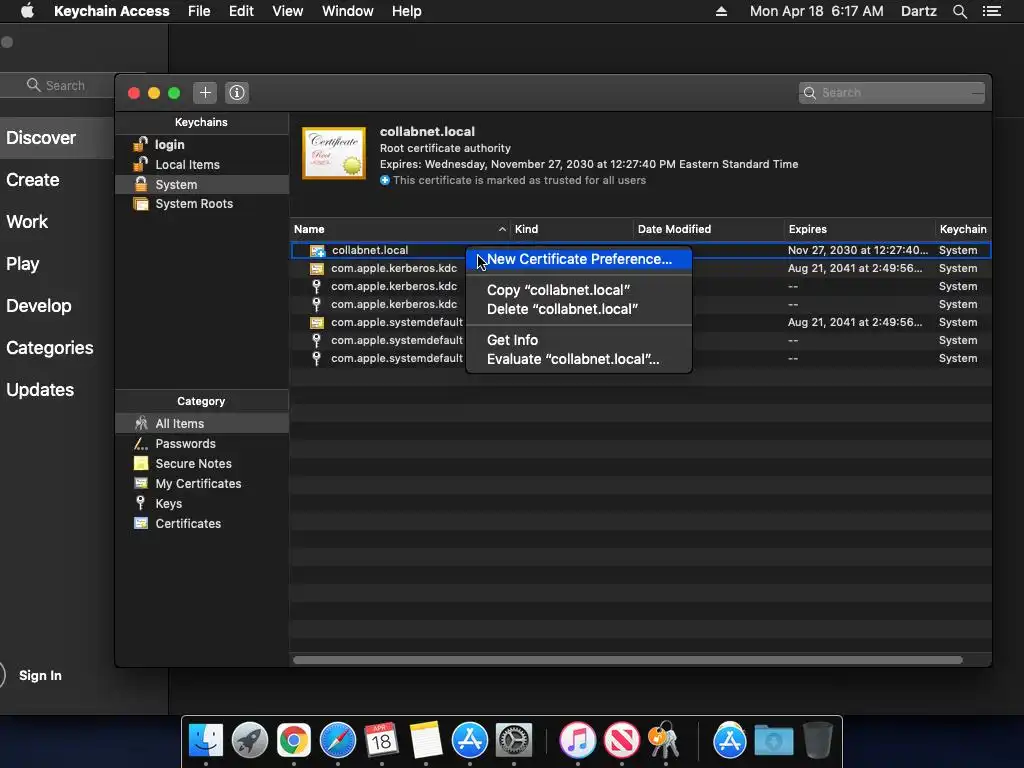Click the Spotlight search icon in menu bar
This screenshot has height=768, width=1024.
[x=959, y=11]
